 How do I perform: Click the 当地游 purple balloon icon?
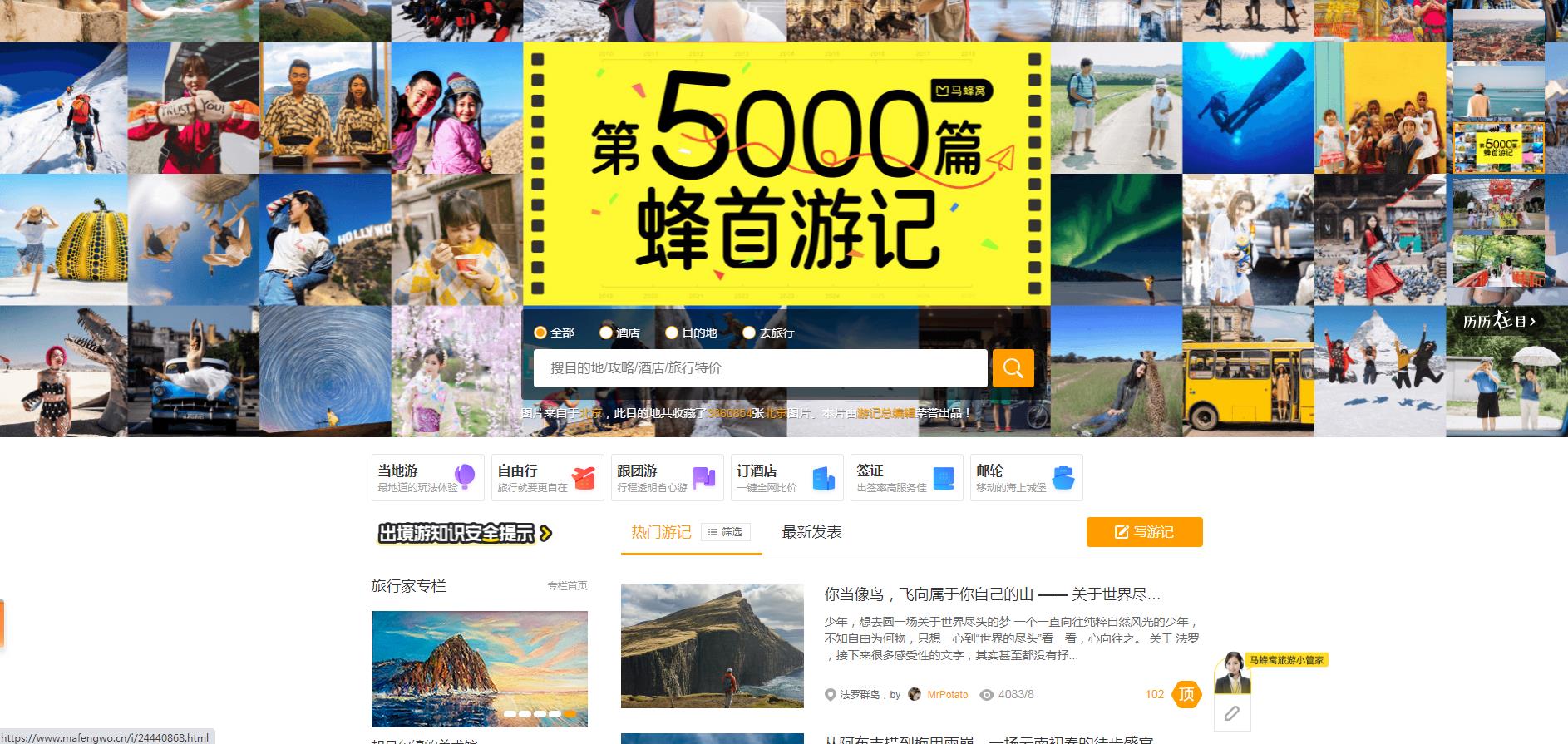pyautogui.click(x=465, y=477)
